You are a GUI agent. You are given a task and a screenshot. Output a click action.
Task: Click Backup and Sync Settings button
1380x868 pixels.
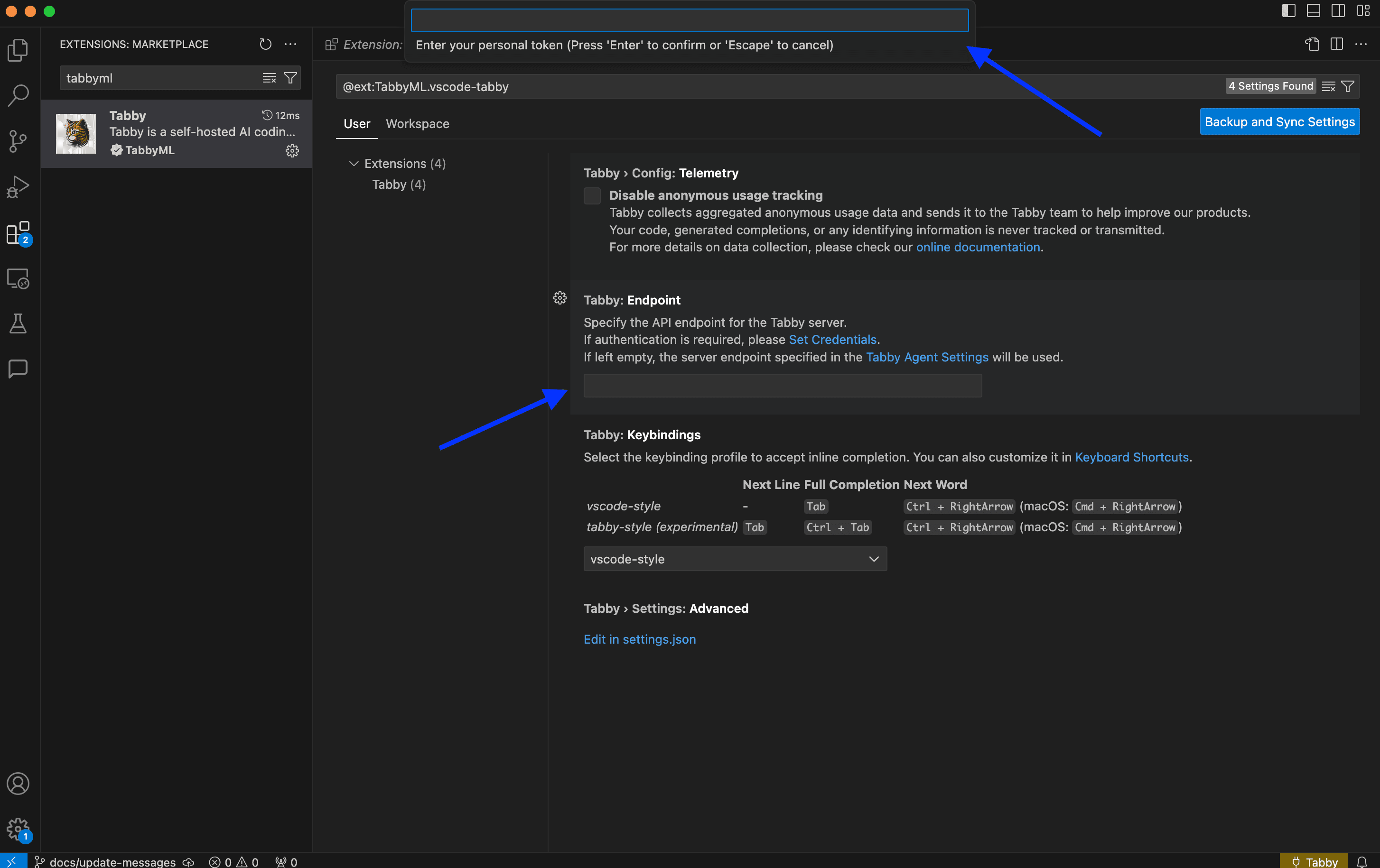tap(1279, 122)
